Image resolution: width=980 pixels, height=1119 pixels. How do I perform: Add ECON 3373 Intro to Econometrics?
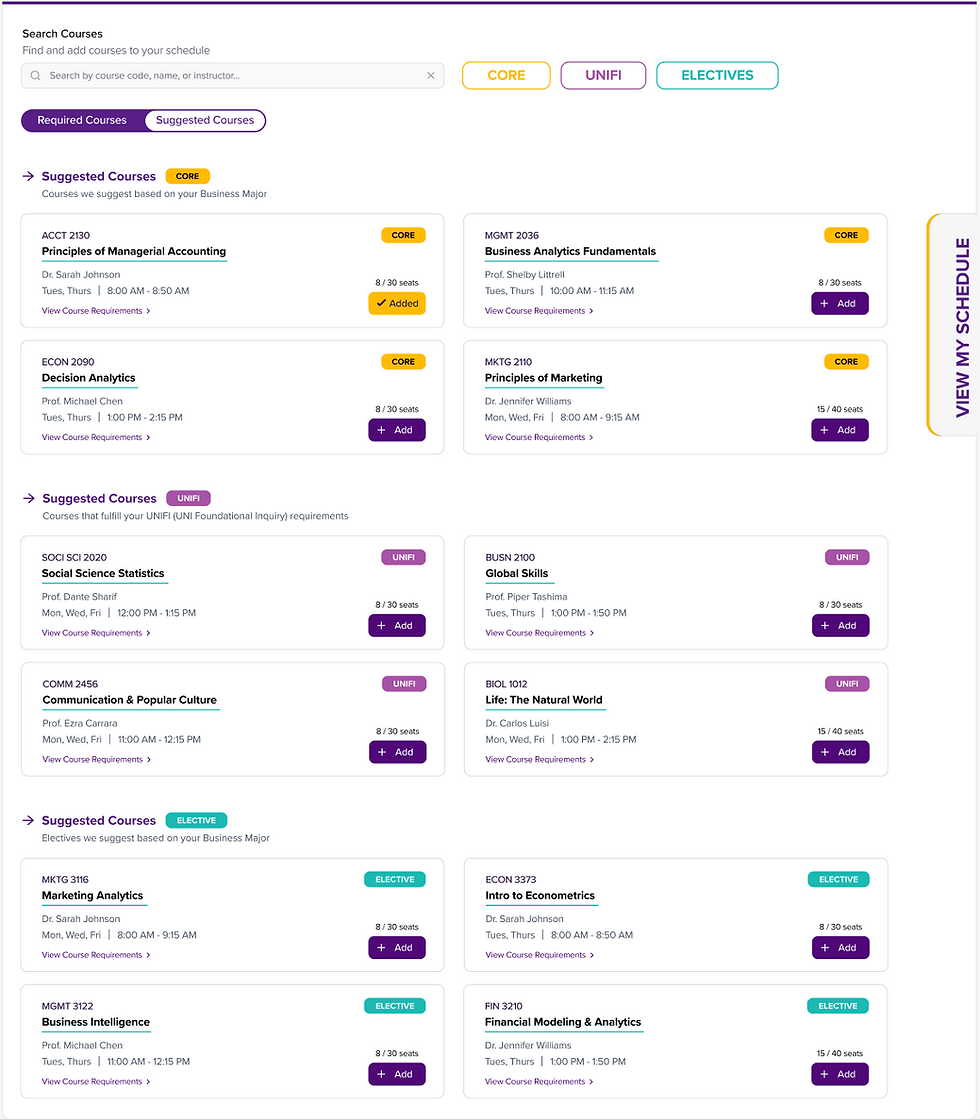[840, 947]
